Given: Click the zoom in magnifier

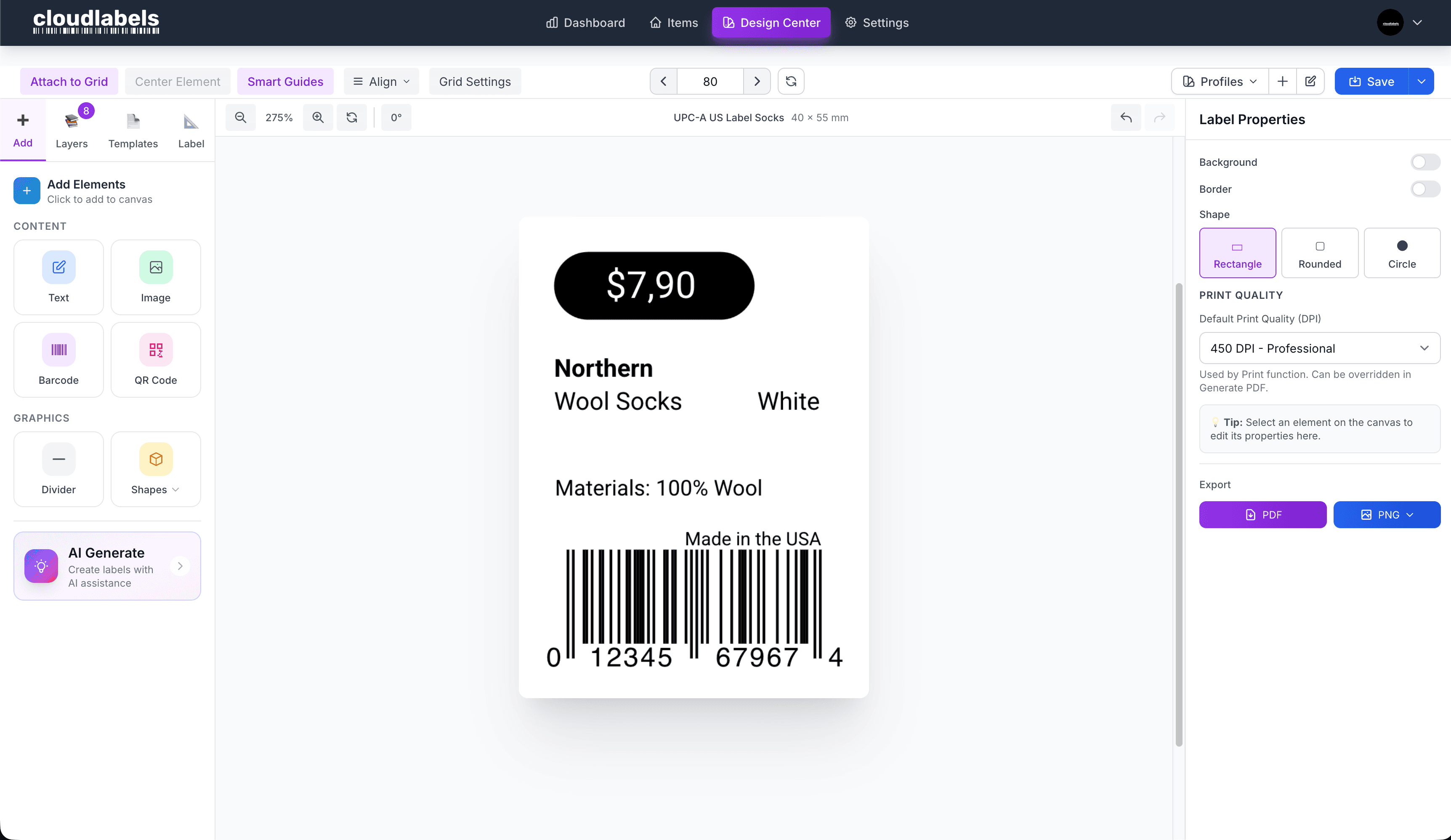Looking at the screenshot, I should pos(318,117).
